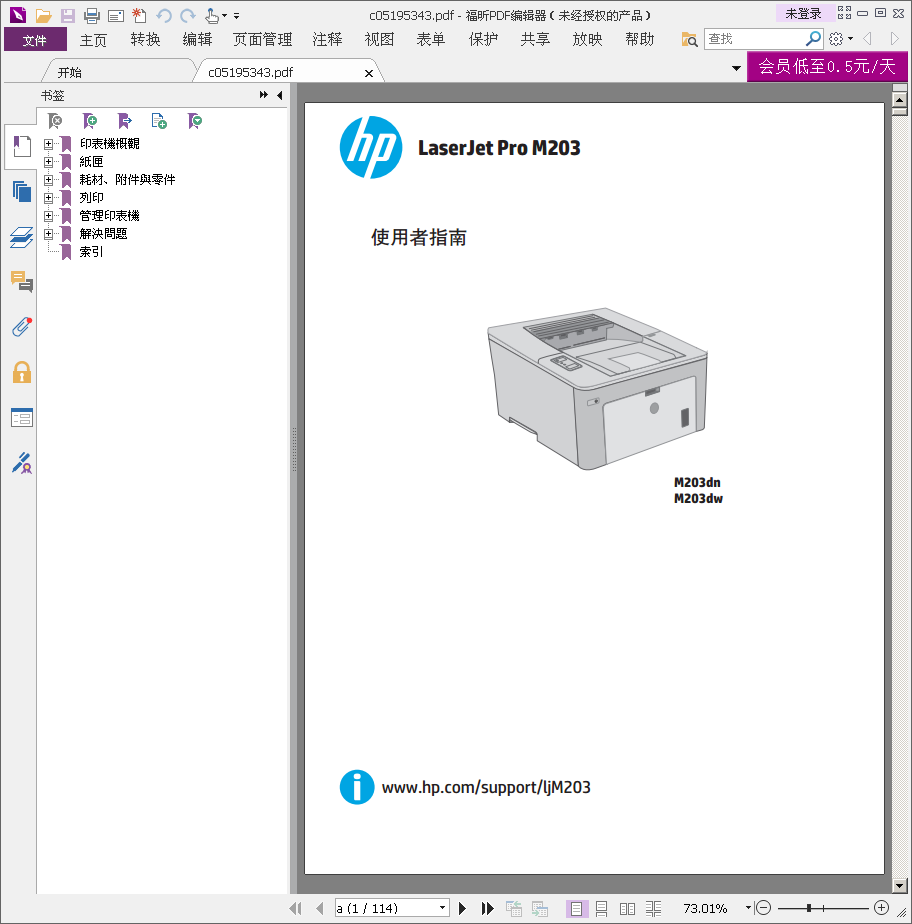The image size is (912, 924).
Task: Collapse the bookmarks panel arrow
Action: (279, 95)
